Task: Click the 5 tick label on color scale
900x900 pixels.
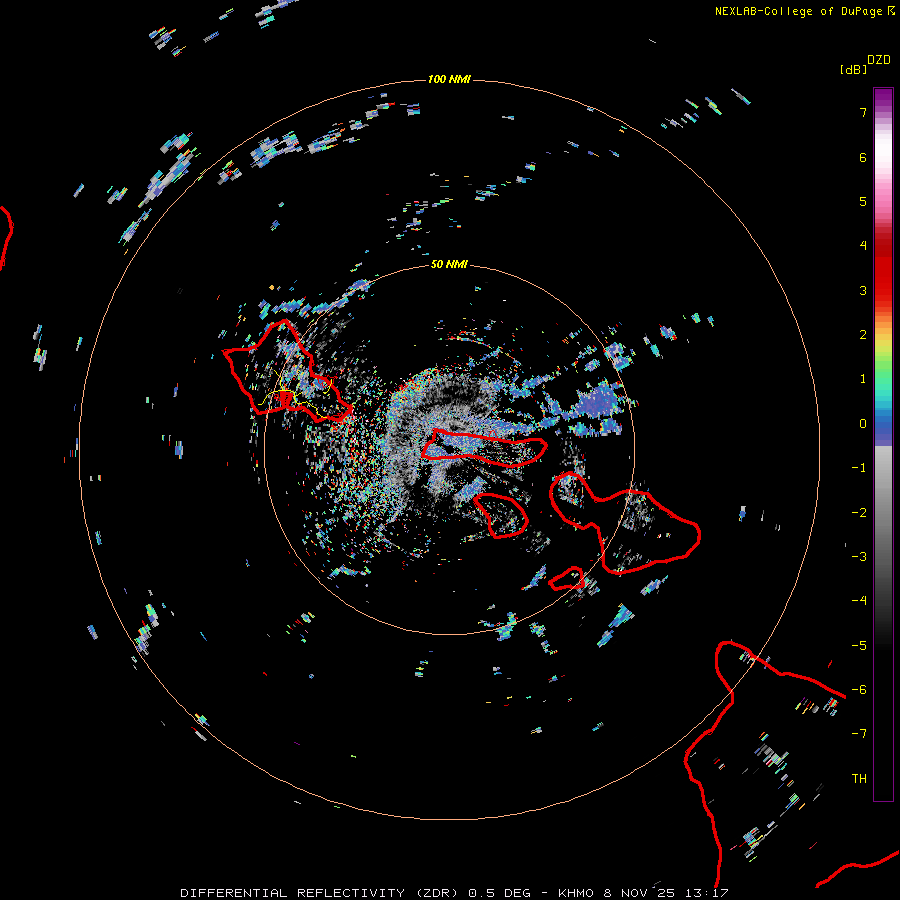Action: point(863,201)
